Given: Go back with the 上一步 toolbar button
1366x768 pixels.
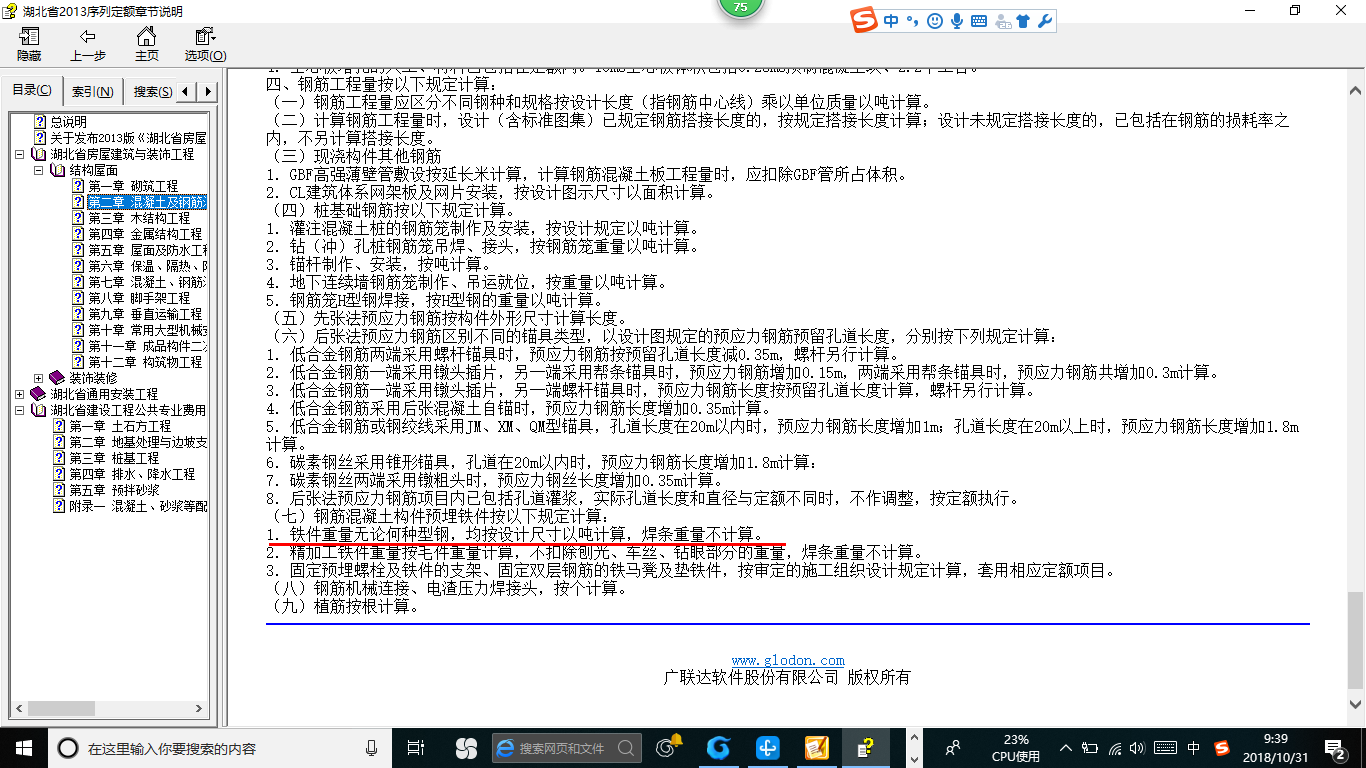Looking at the screenshot, I should coord(88,45).
